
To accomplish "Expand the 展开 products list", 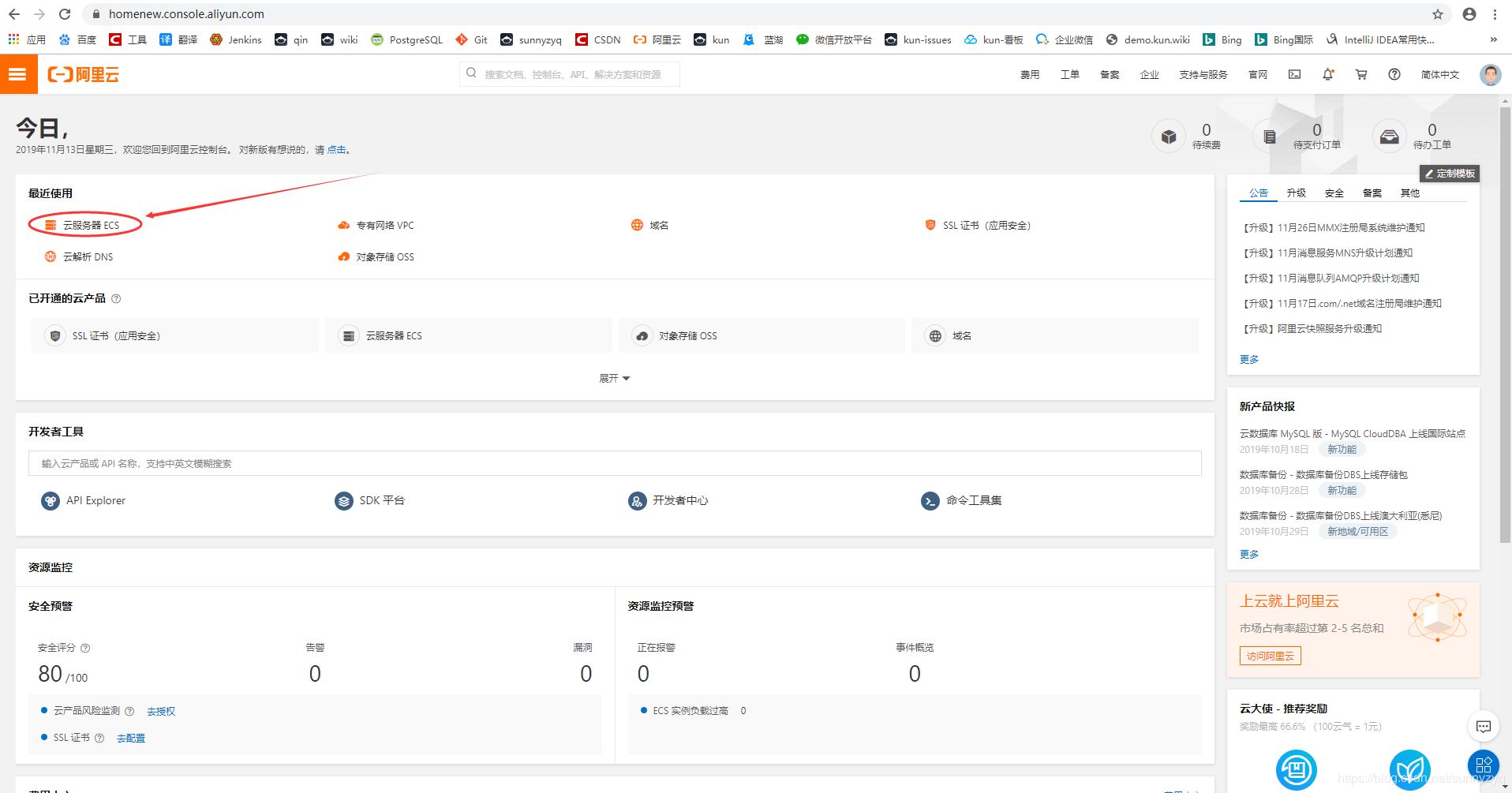I will coord(614,379).
